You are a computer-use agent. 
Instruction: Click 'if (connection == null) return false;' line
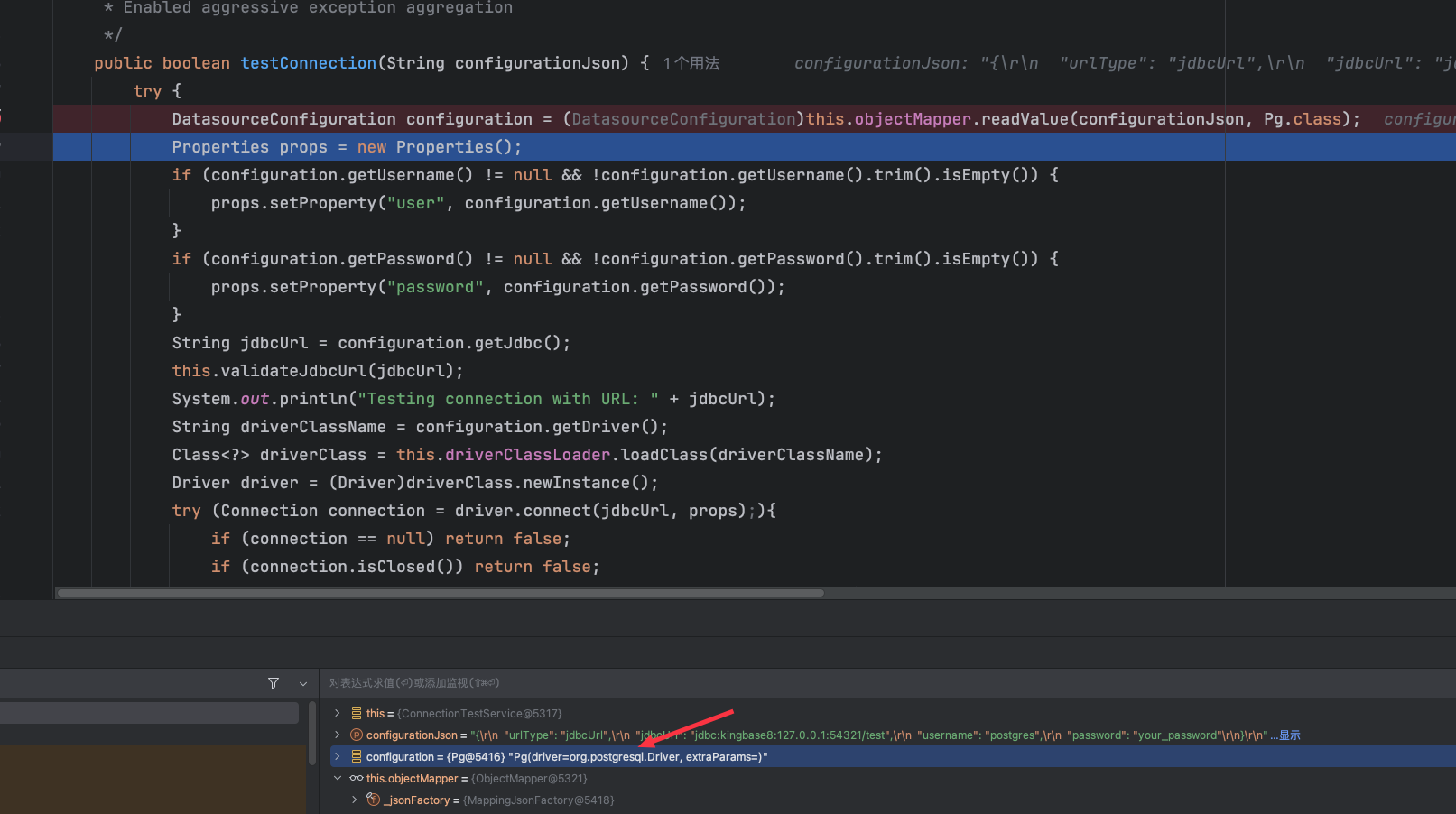[391, 539]
